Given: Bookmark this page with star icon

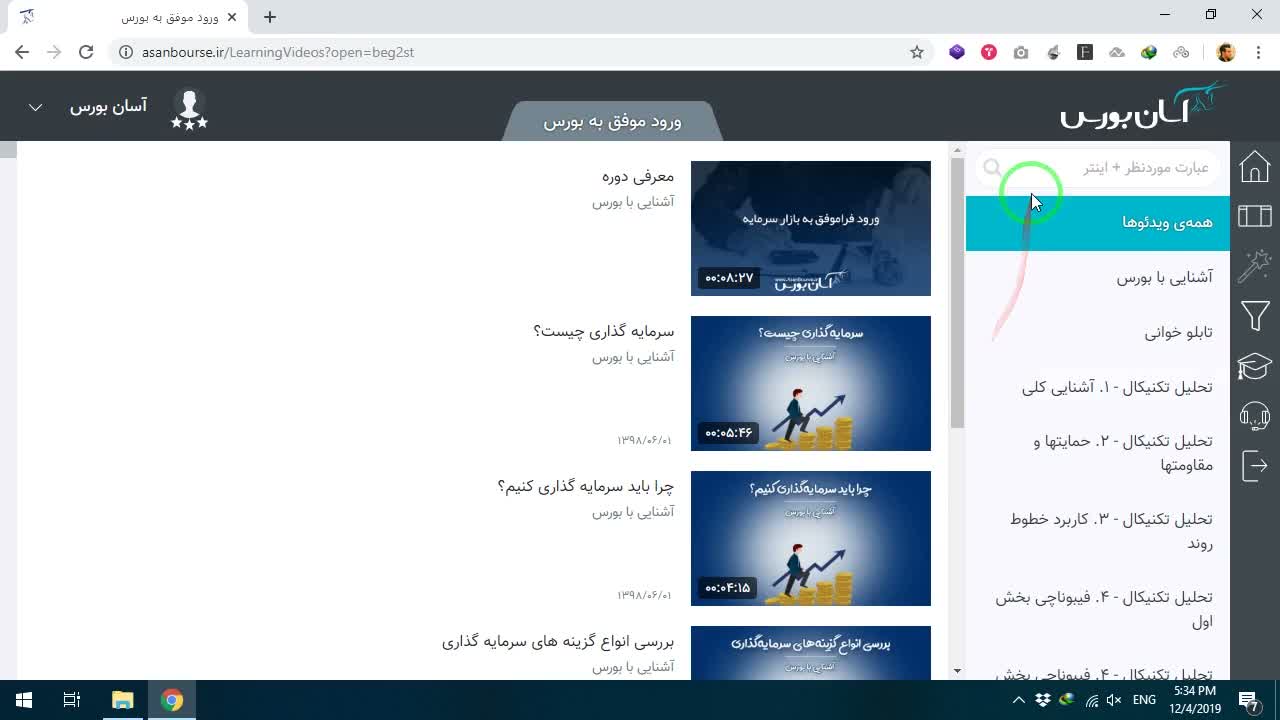Looking at the screenshot, I should click(917, 52).
